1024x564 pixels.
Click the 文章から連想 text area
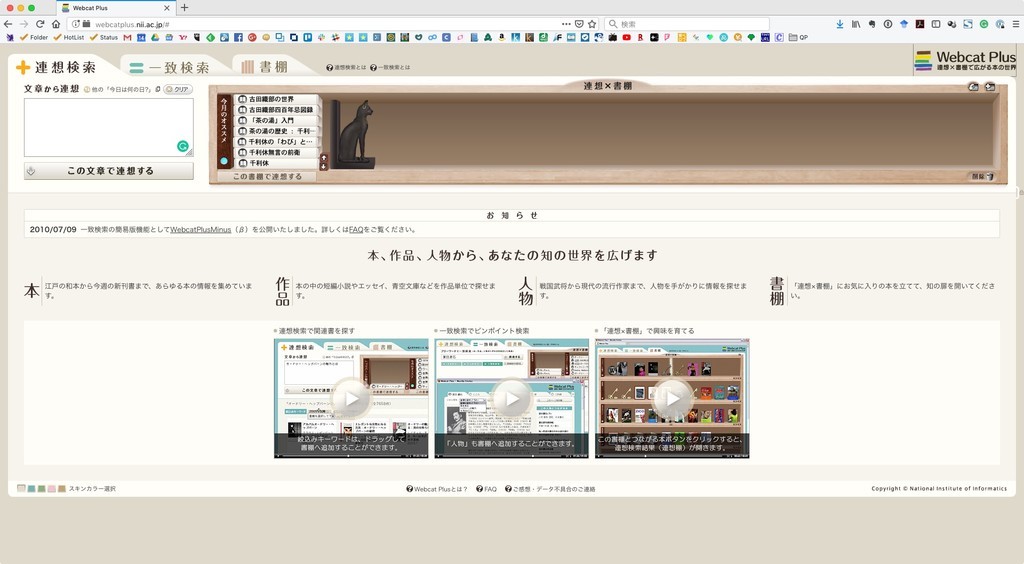pos(108,127)
